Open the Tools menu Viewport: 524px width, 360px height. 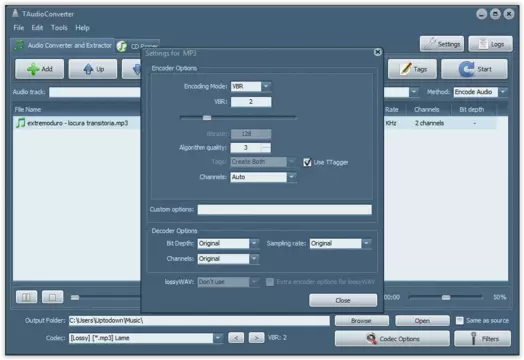pyautogui.click(x=59, y=28)
